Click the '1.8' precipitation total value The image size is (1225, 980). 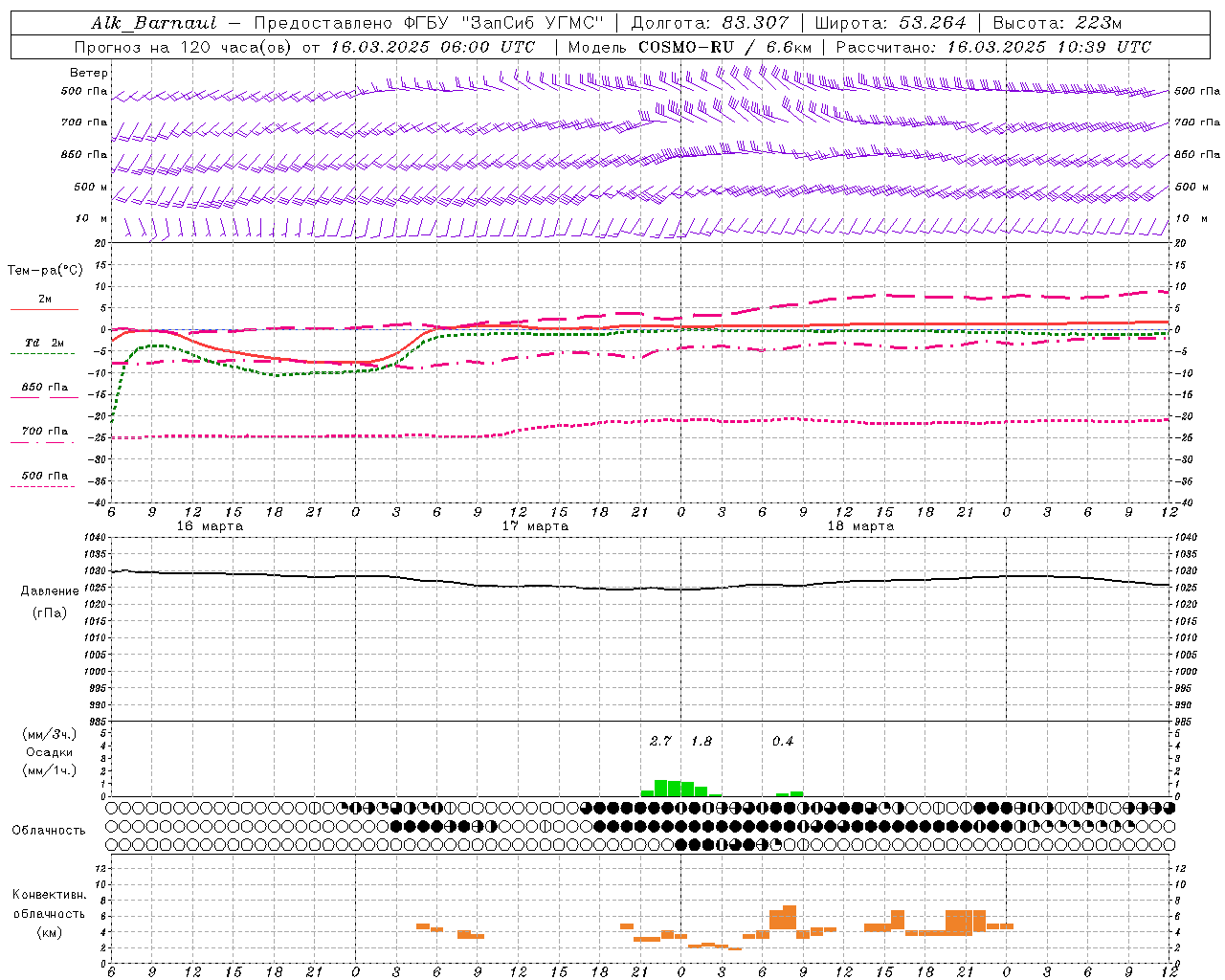pyautogui.click(x=702, y=741)
